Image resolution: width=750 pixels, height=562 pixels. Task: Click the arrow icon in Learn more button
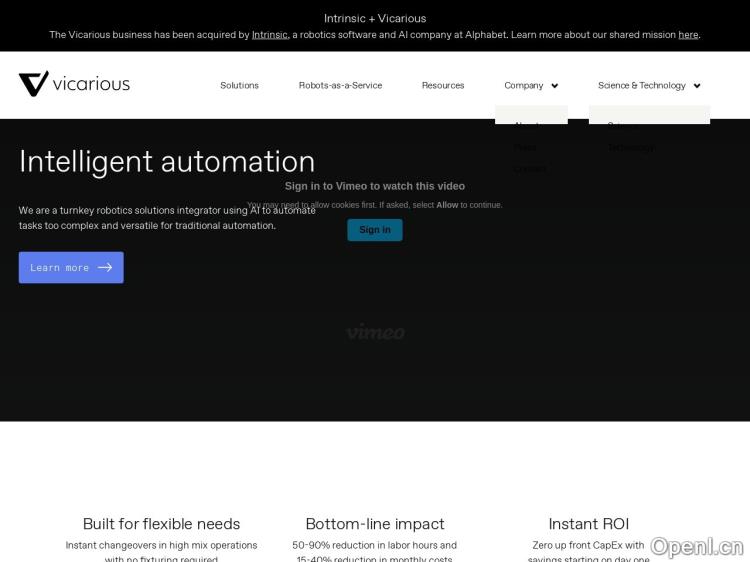[105, 268]
